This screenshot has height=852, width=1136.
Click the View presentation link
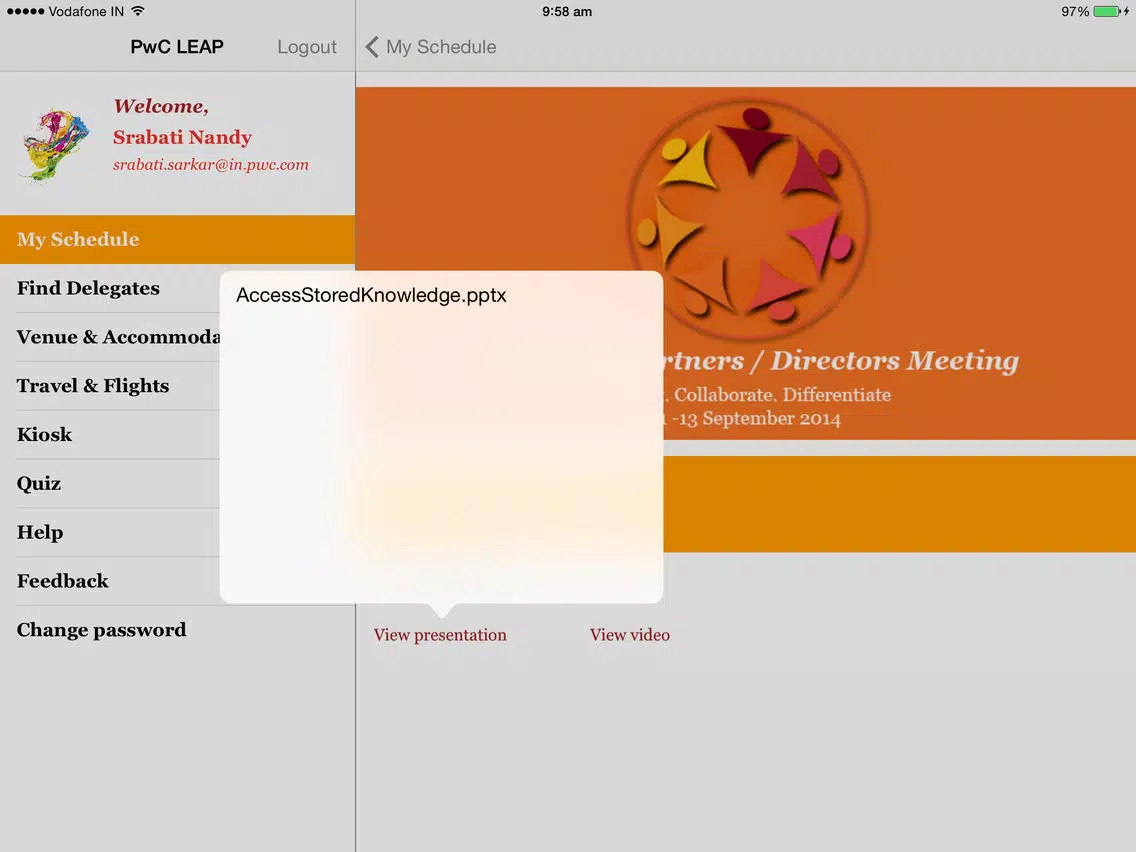440,635
